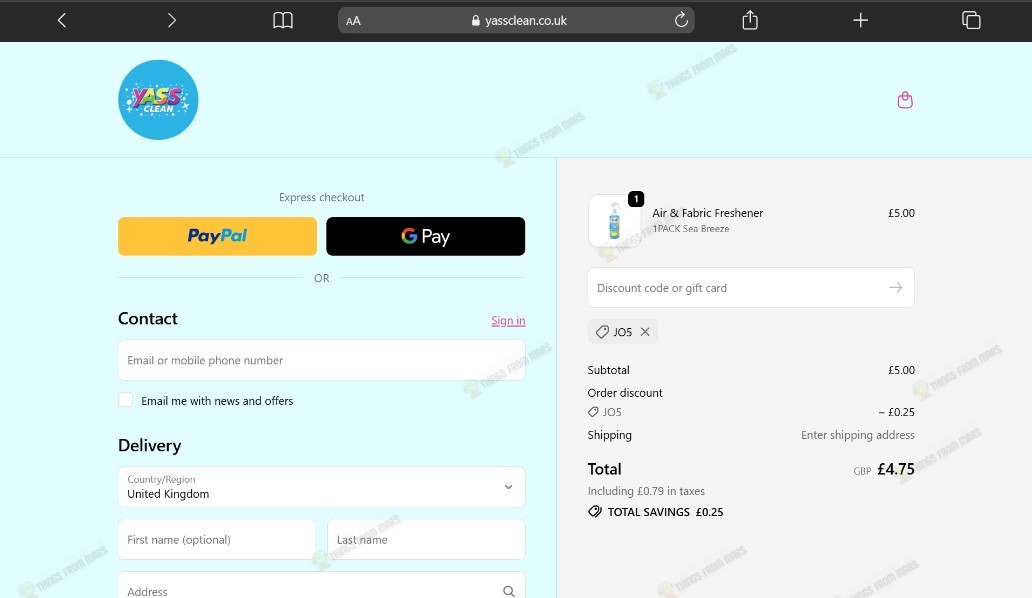
Task: Select the Air & Fabric Freshener product name
Action: 708,213
